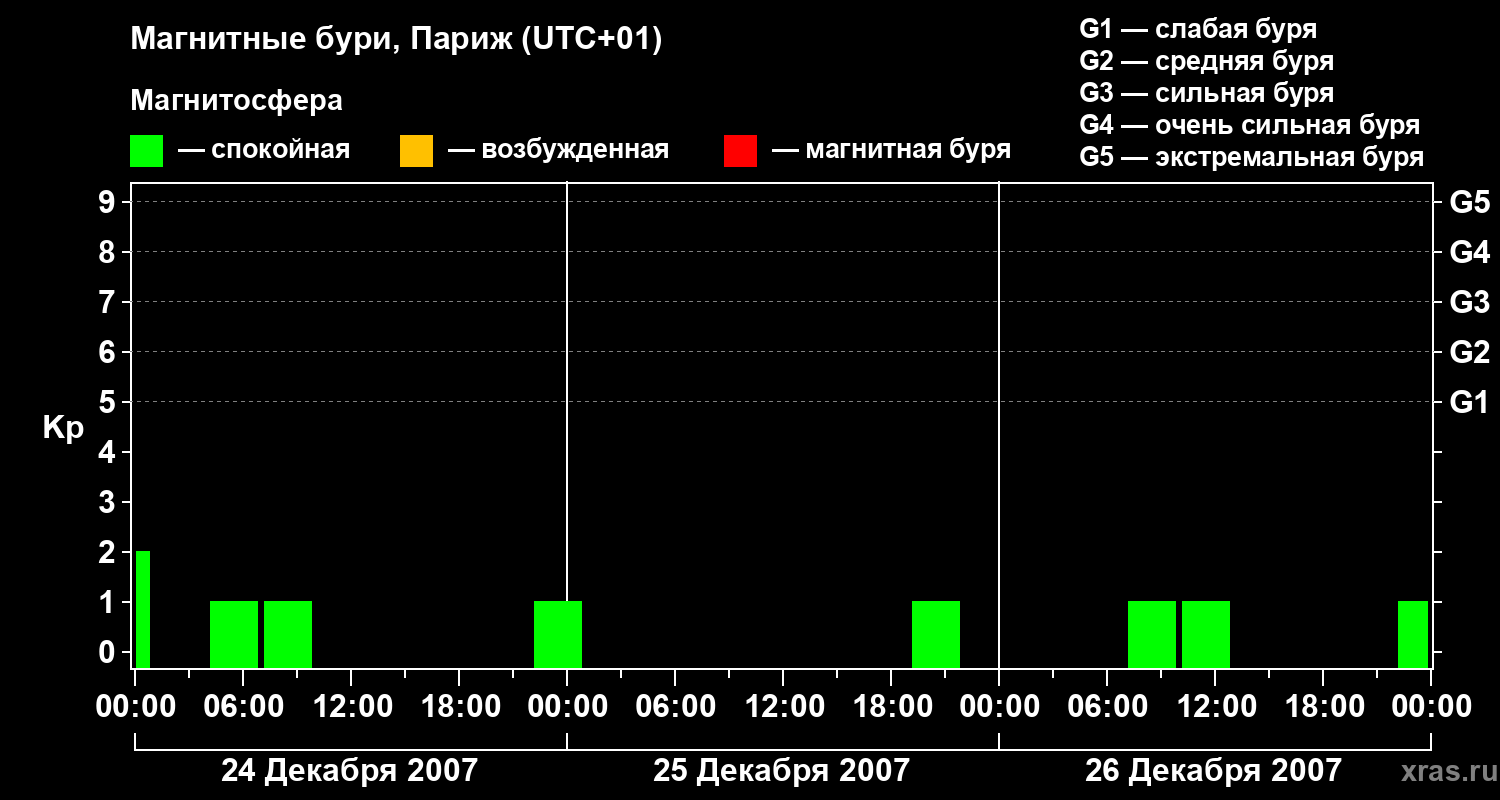Click the orange 'возбужденная' legend swatch

(x=416, y=151)
